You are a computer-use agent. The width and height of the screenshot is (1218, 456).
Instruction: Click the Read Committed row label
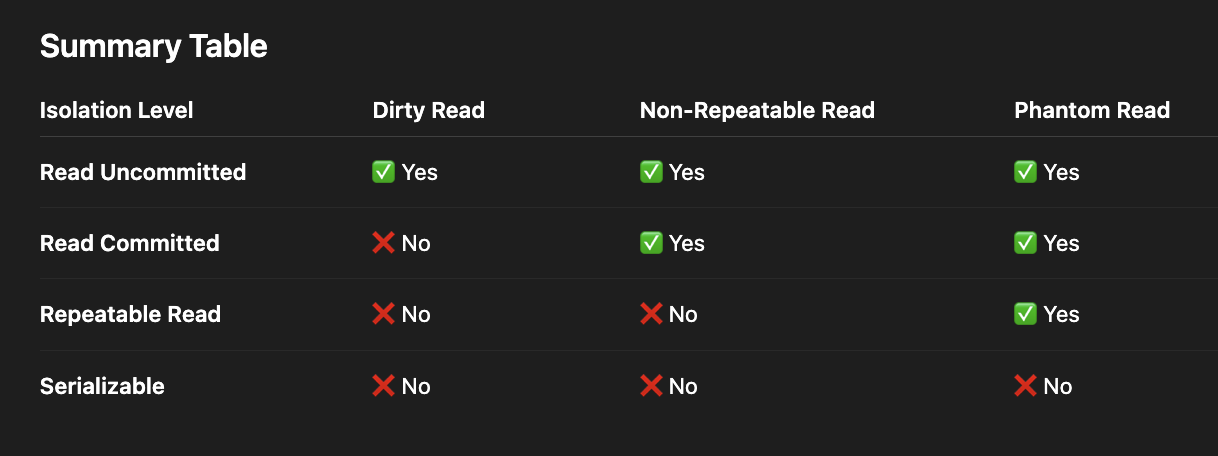[130, 243]
